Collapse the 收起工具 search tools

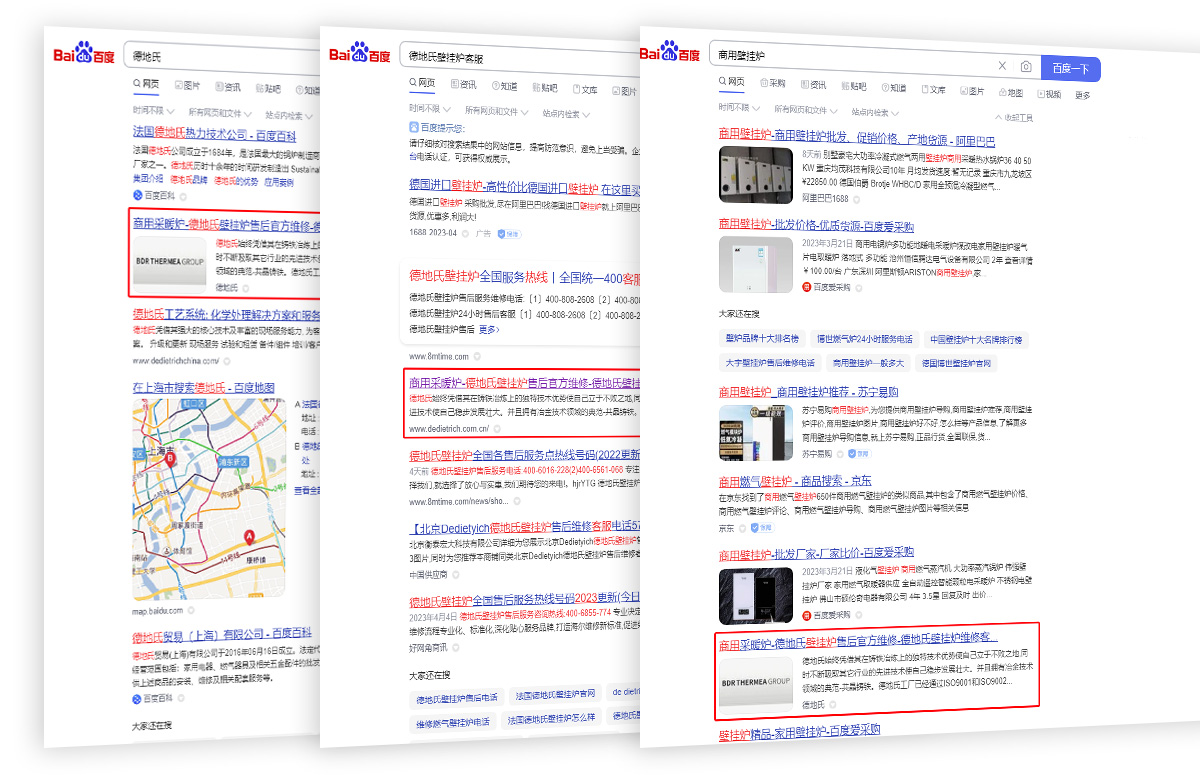click(1013, 118)
